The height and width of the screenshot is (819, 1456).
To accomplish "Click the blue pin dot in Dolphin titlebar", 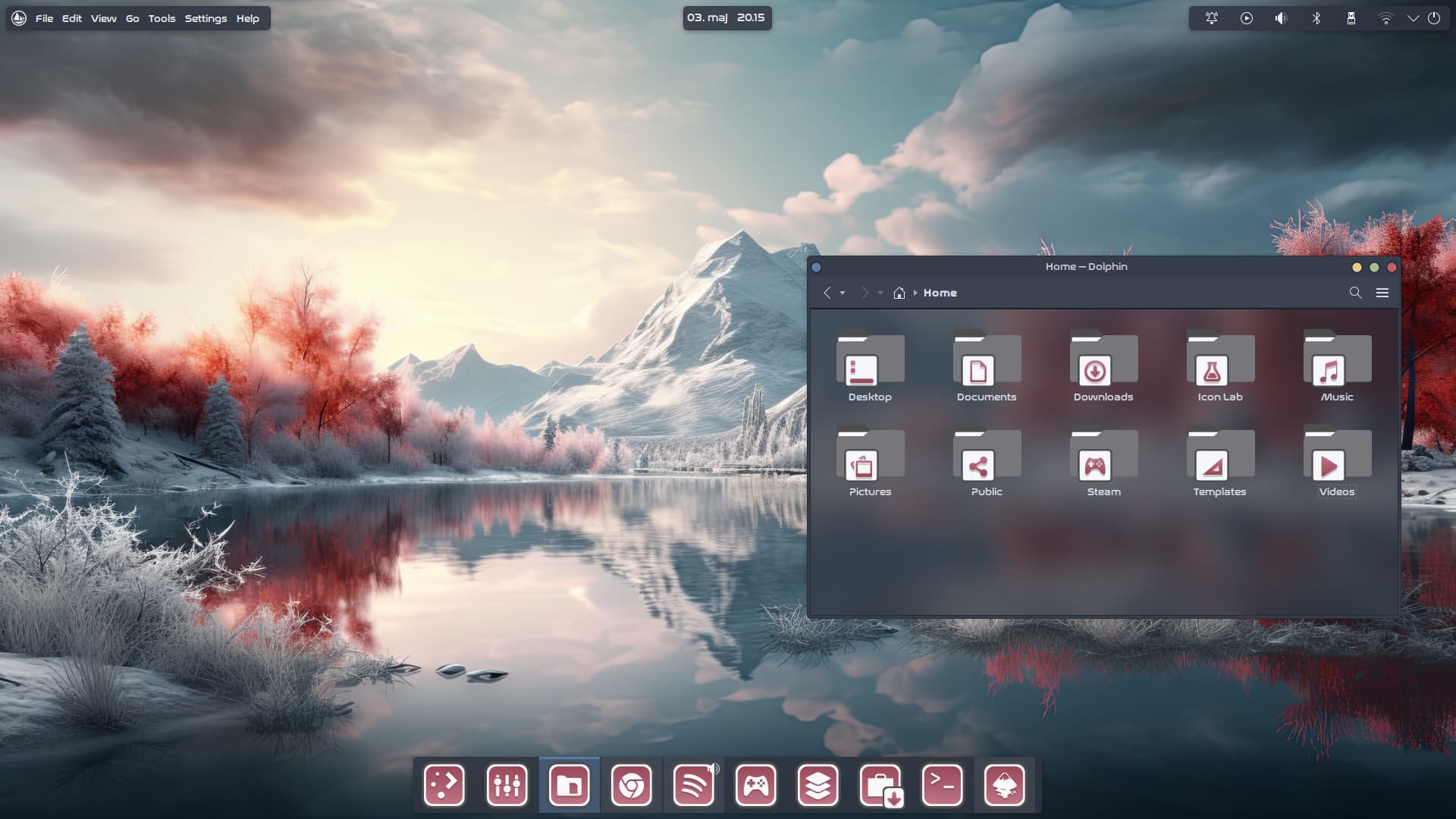I will (x=816, y=267).
